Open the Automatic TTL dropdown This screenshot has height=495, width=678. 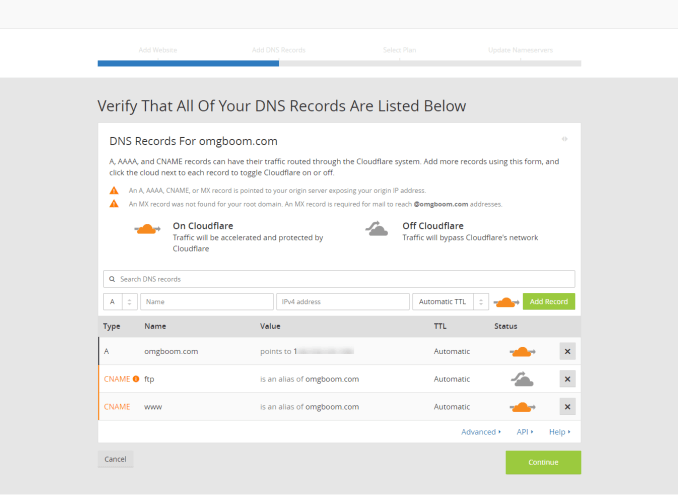pyautogui.click(x=450, y=302)
